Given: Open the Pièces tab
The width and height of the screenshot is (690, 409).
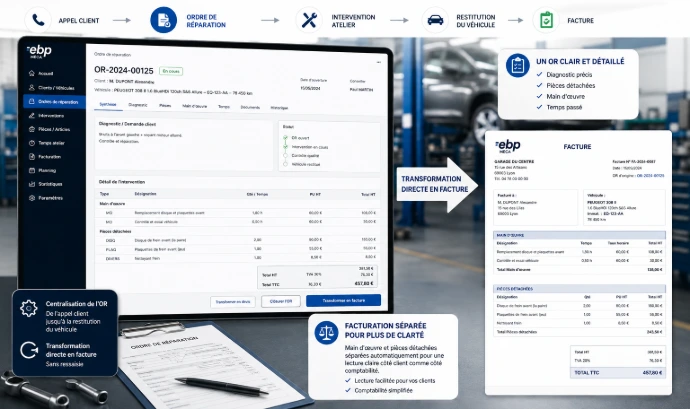Looking at the screenshot, I should click(x=165, y=106).
